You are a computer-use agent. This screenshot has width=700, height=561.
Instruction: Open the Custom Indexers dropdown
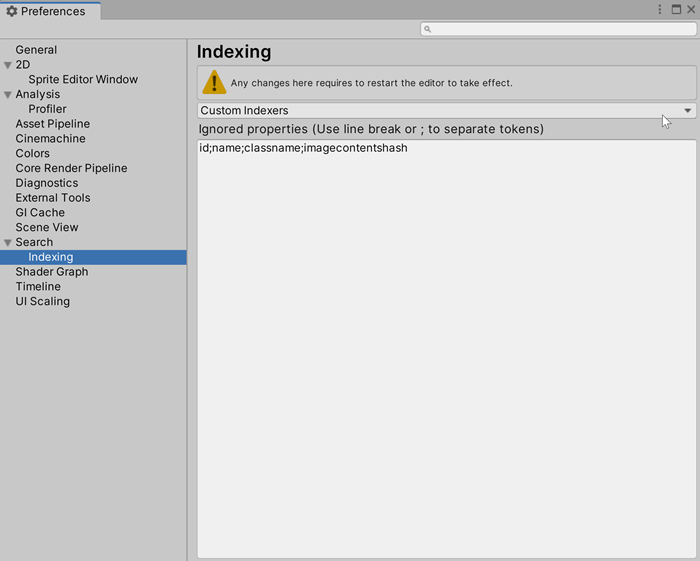[x=446, y=110]
